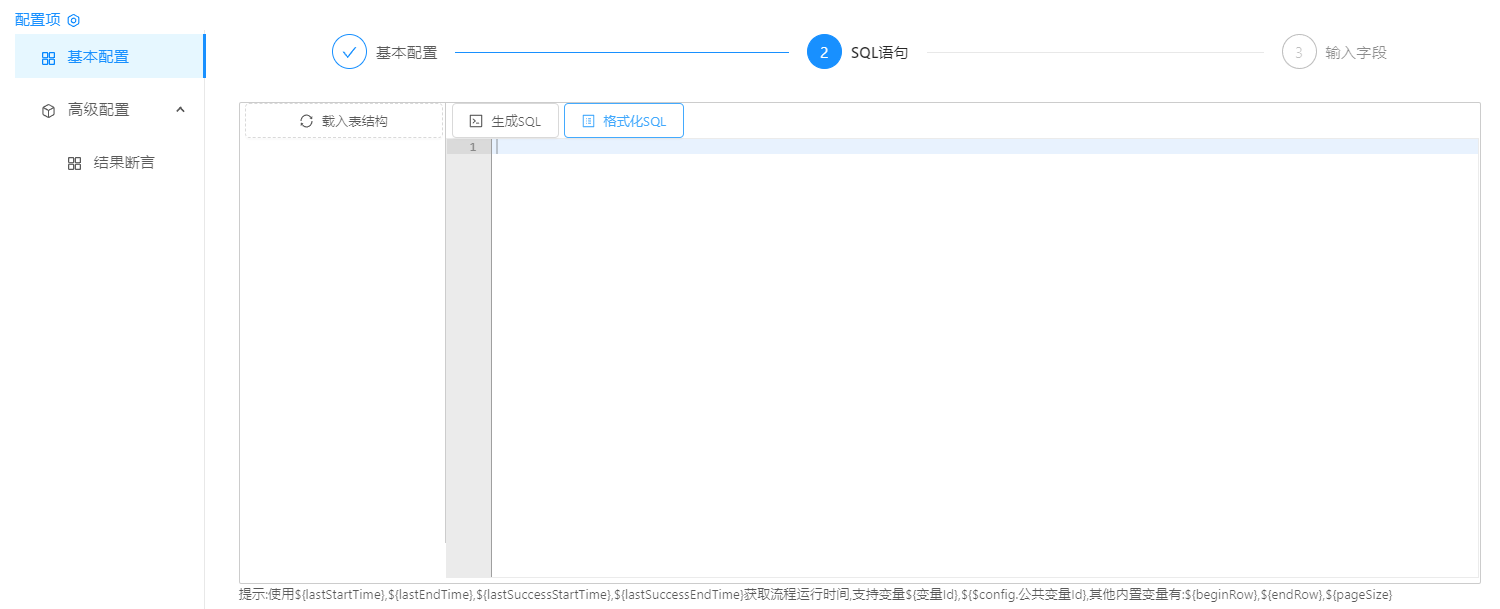Click the refresh icon in 载入表结构
Screen dimensions: 1500x609
(307, 121)
